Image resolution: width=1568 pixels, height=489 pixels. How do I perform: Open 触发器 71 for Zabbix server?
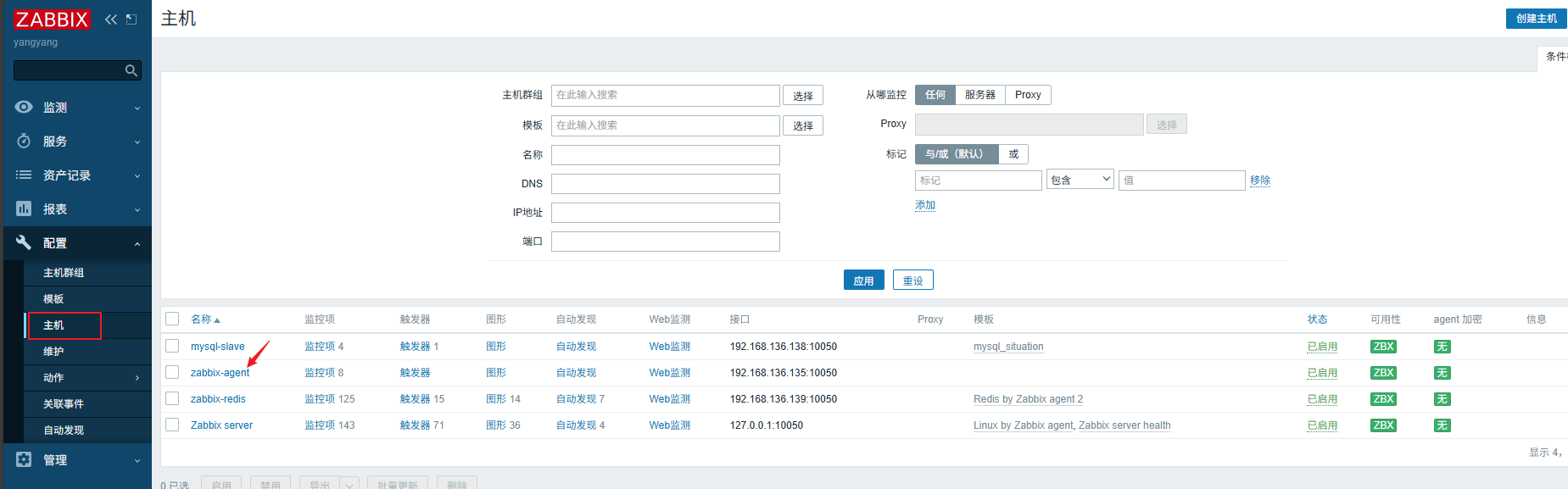[x=421, y=425]
